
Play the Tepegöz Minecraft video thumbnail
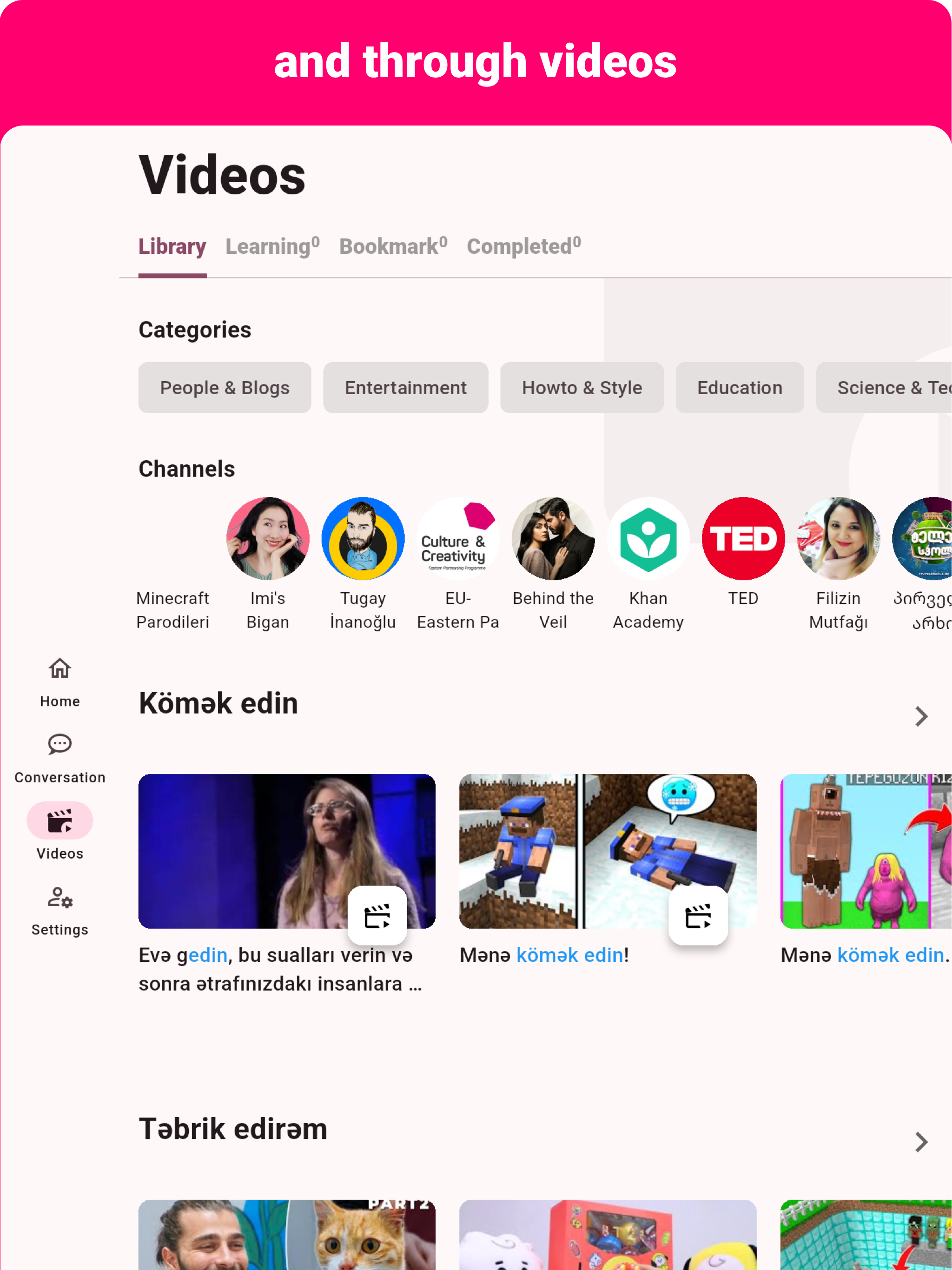point(866,851)
